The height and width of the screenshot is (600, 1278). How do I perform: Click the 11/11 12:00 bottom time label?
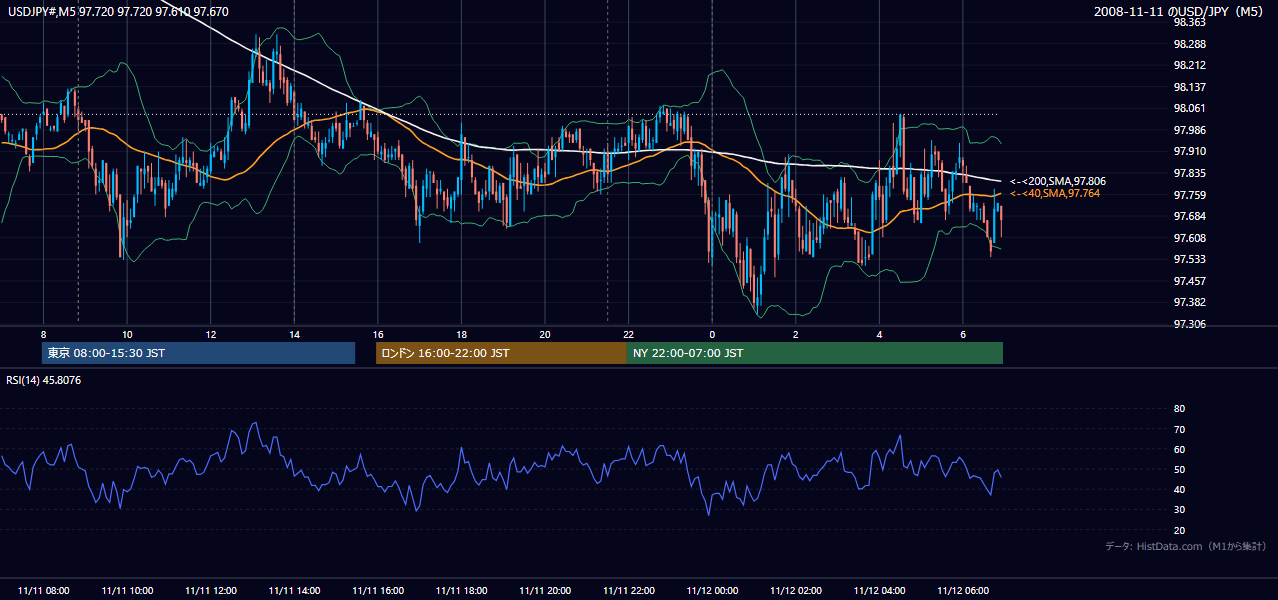(x=211, y=591)
